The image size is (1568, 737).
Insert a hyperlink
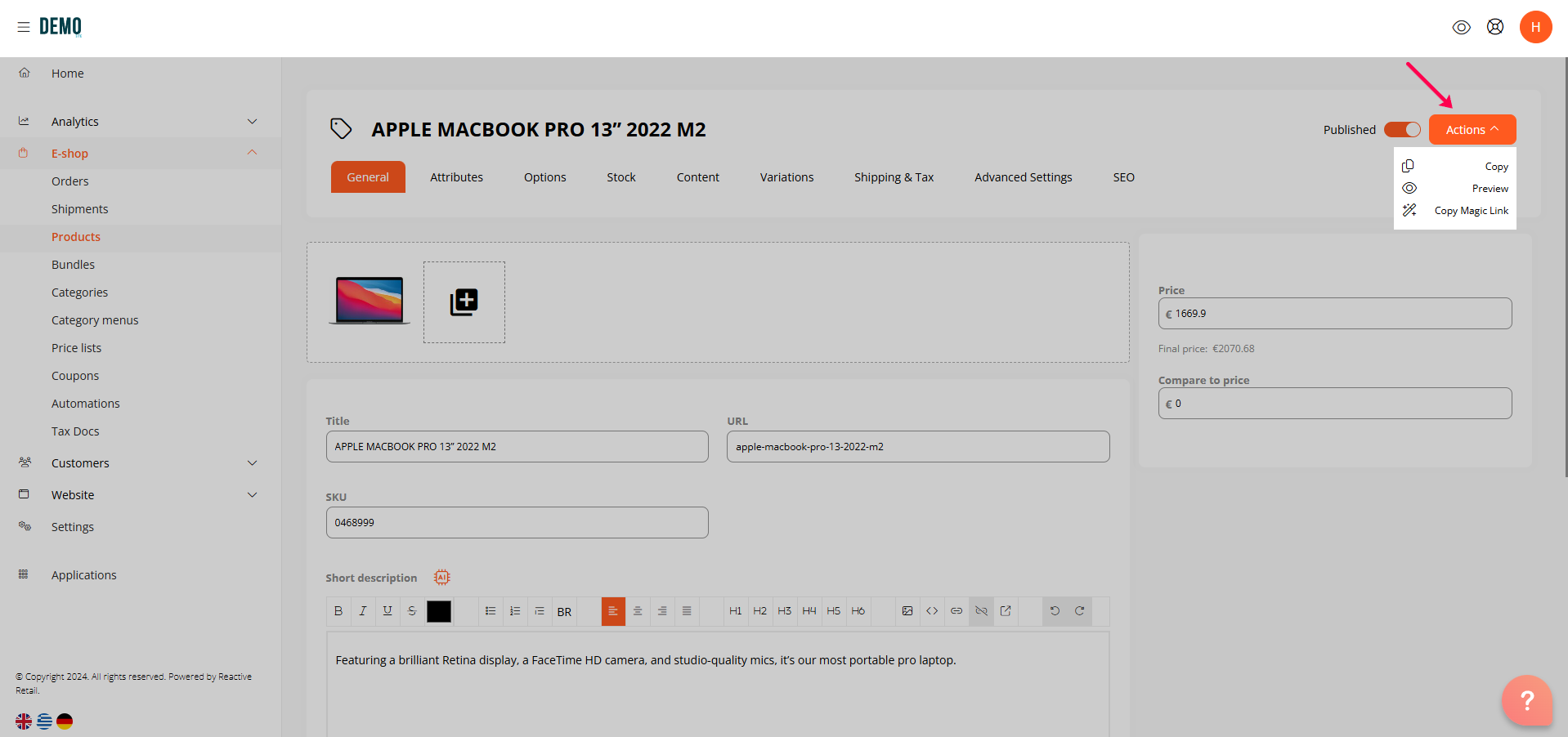pos(956,611)
